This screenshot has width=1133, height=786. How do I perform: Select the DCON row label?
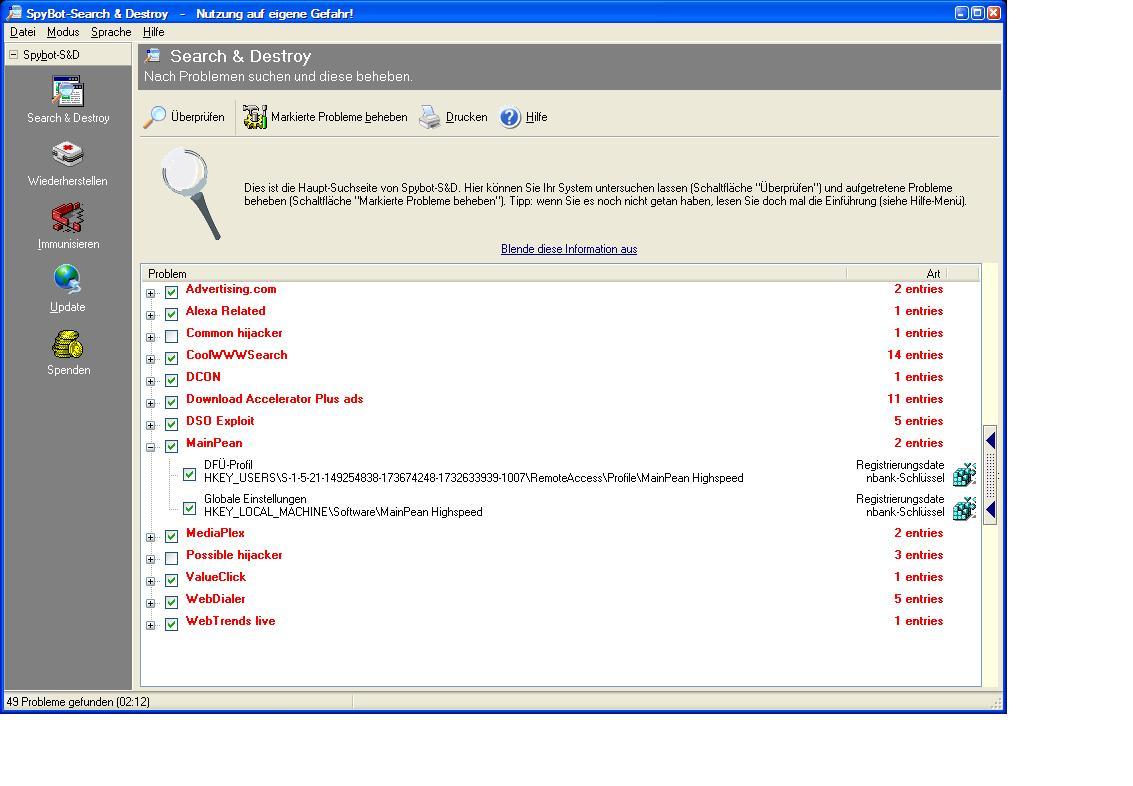click(x=203, y=376)
